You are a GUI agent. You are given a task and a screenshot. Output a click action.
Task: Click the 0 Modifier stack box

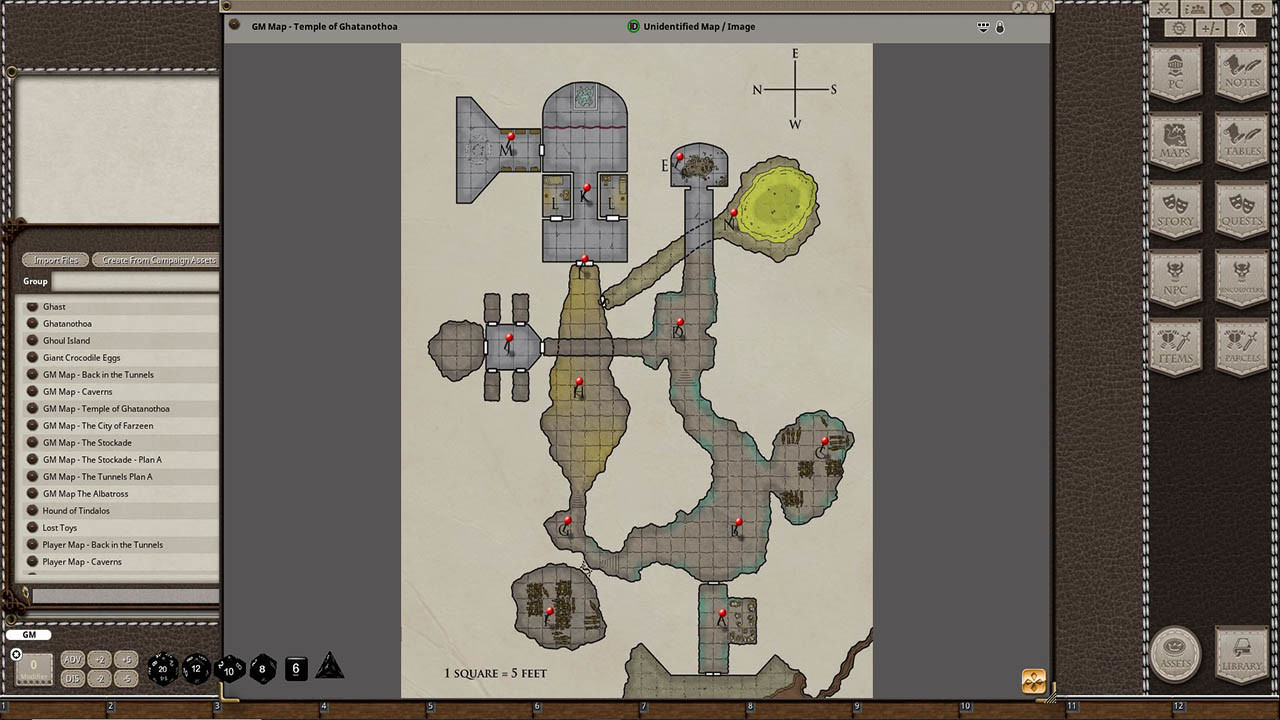(x=33, y=667)
